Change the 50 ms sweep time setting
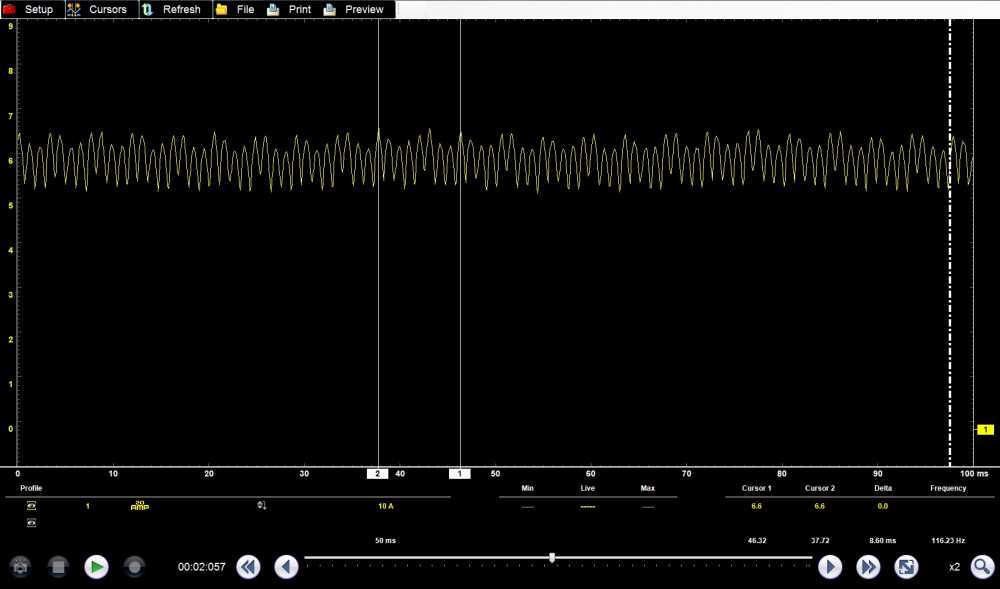The width and height of the screenshot is (1000, 589). click(385, 540)
